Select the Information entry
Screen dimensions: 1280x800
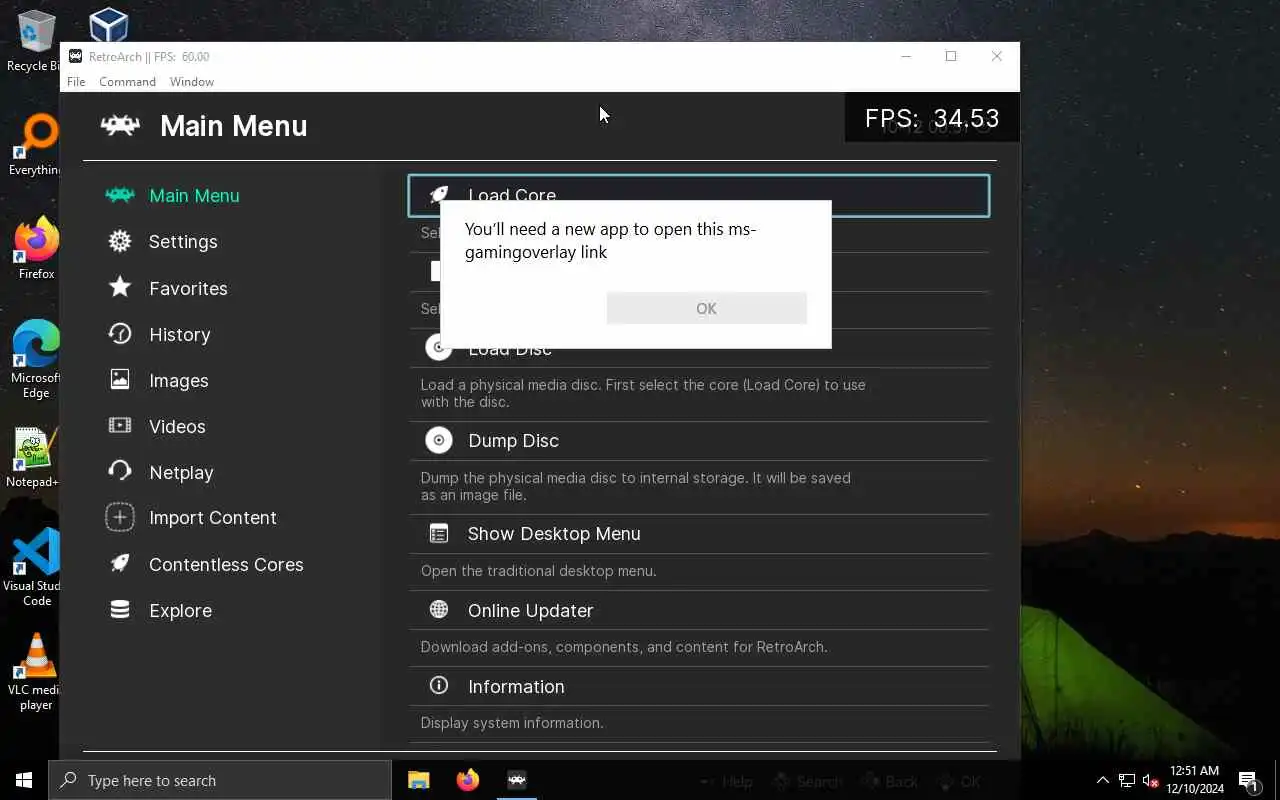pyautogui.click(x=699, y=686)
